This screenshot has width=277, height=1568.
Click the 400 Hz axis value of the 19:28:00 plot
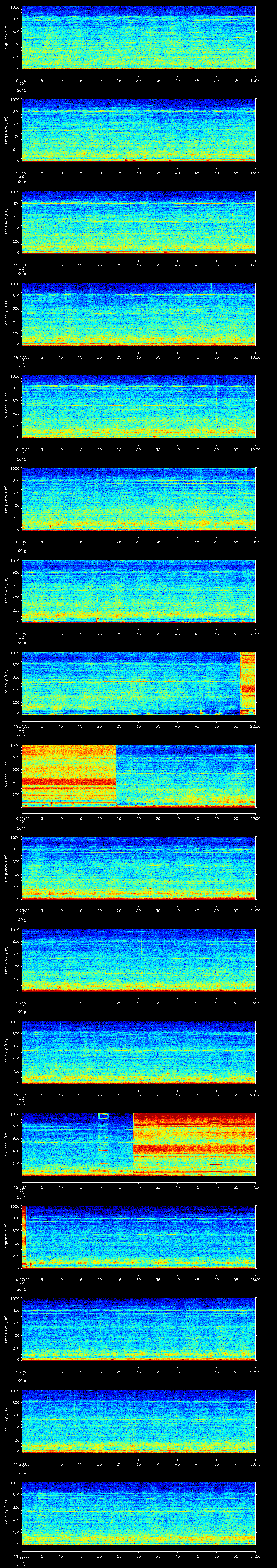(x=16, y=1336)
